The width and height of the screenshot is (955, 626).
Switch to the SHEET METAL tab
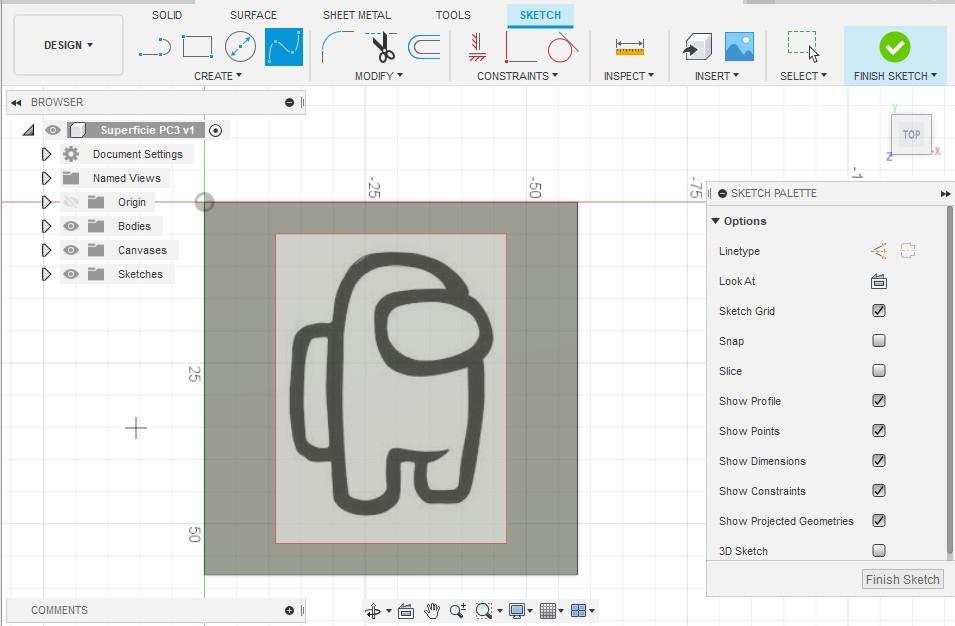356,15
